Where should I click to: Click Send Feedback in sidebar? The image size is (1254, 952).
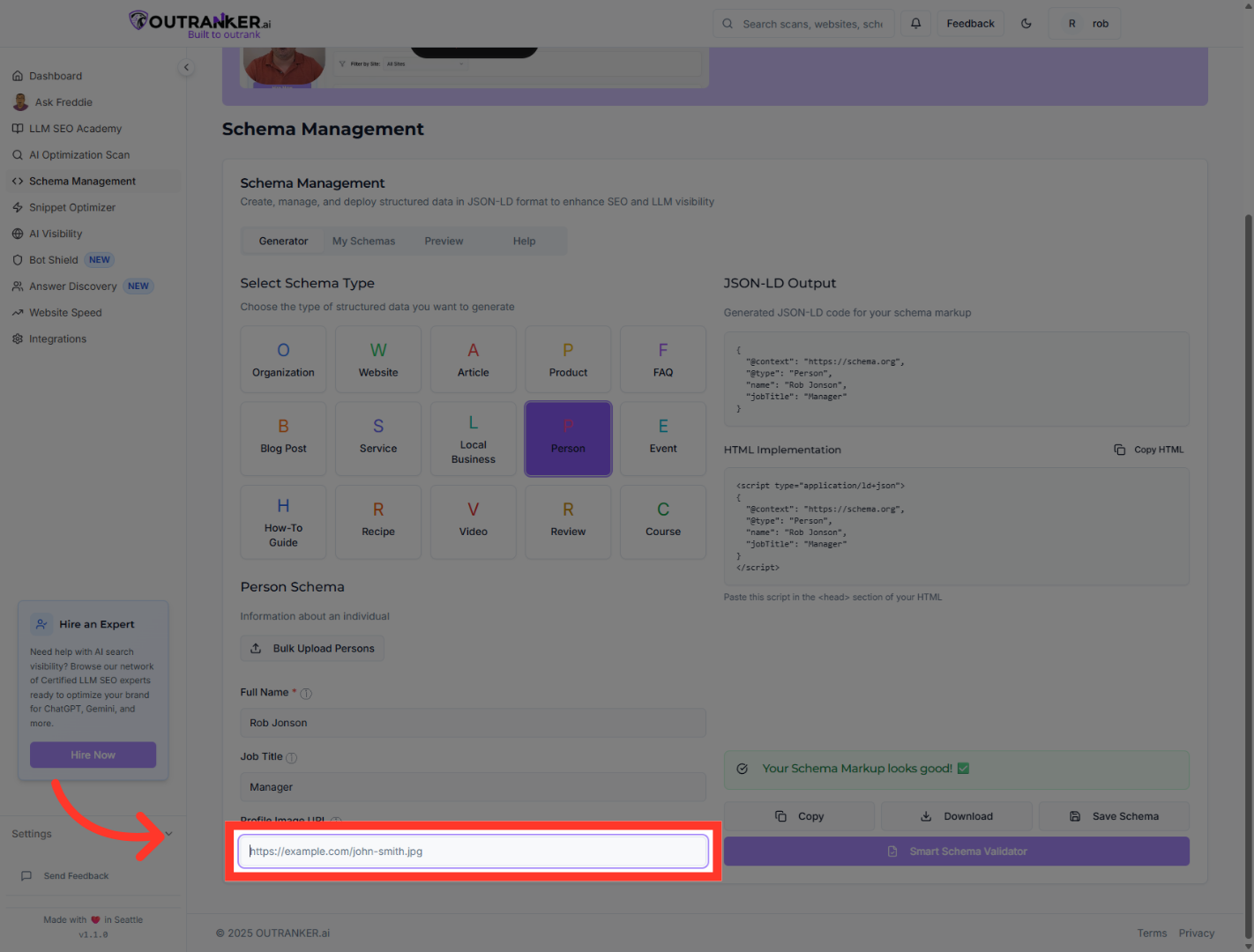click(65, 876)
